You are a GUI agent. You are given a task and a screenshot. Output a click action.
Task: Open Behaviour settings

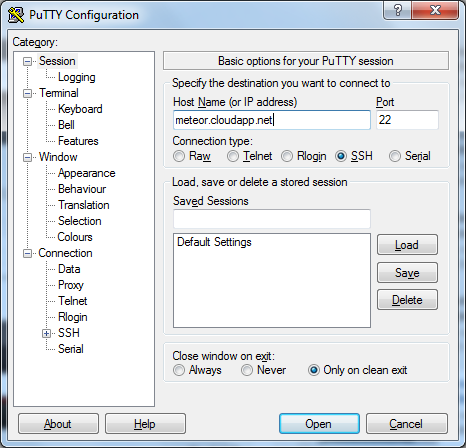[x=82, y=189]
